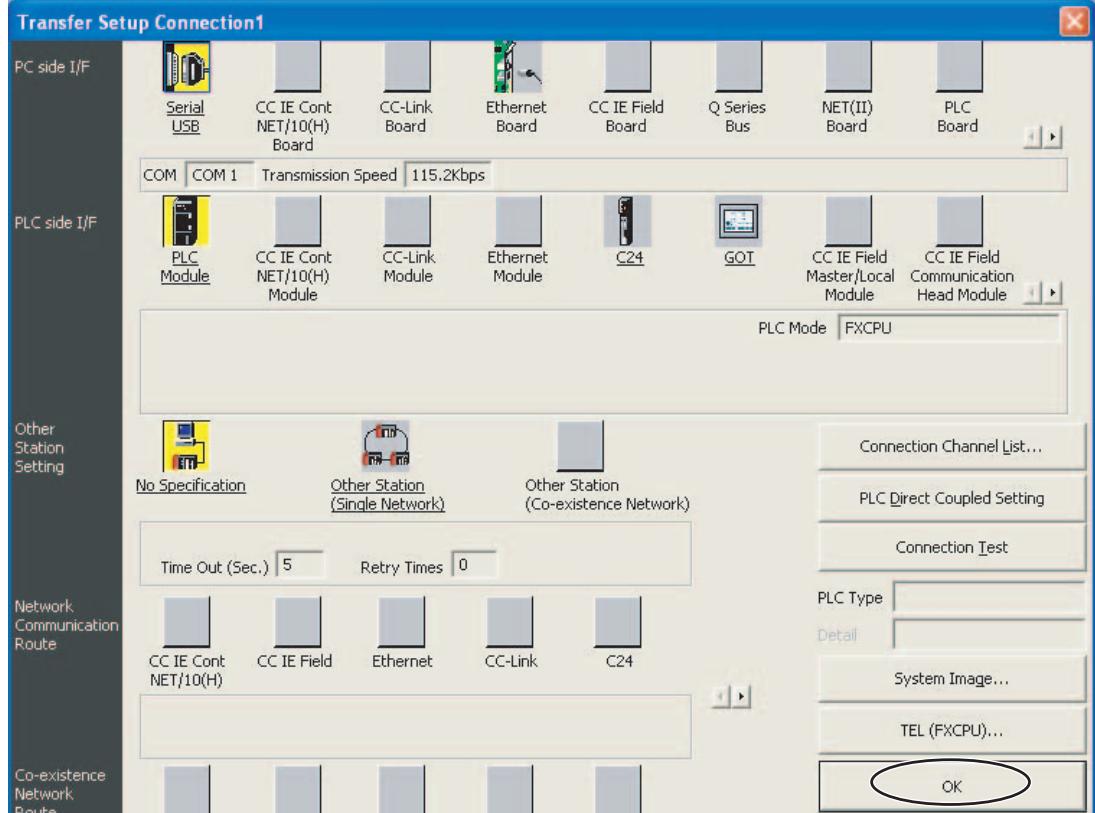Click PLC side I/F row right arrow
This screenshot has width=1095, height=813.
tap(1052, 292)
